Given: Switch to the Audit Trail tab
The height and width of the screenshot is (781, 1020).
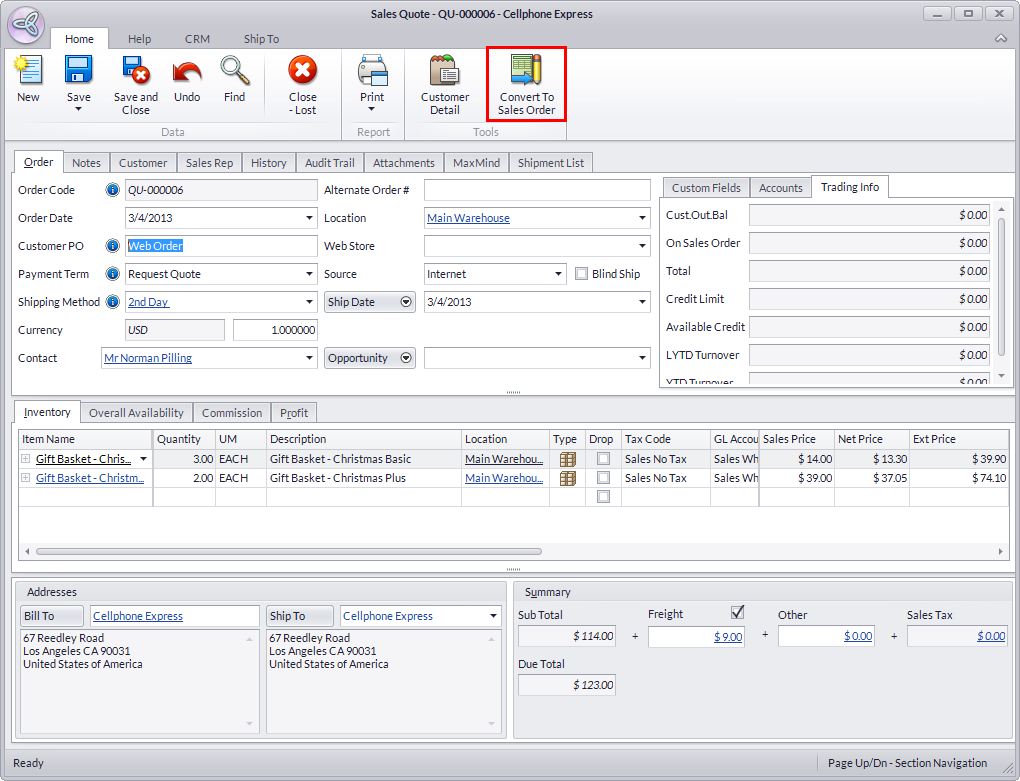Looking at the screenshot, I should pos(329,163).
